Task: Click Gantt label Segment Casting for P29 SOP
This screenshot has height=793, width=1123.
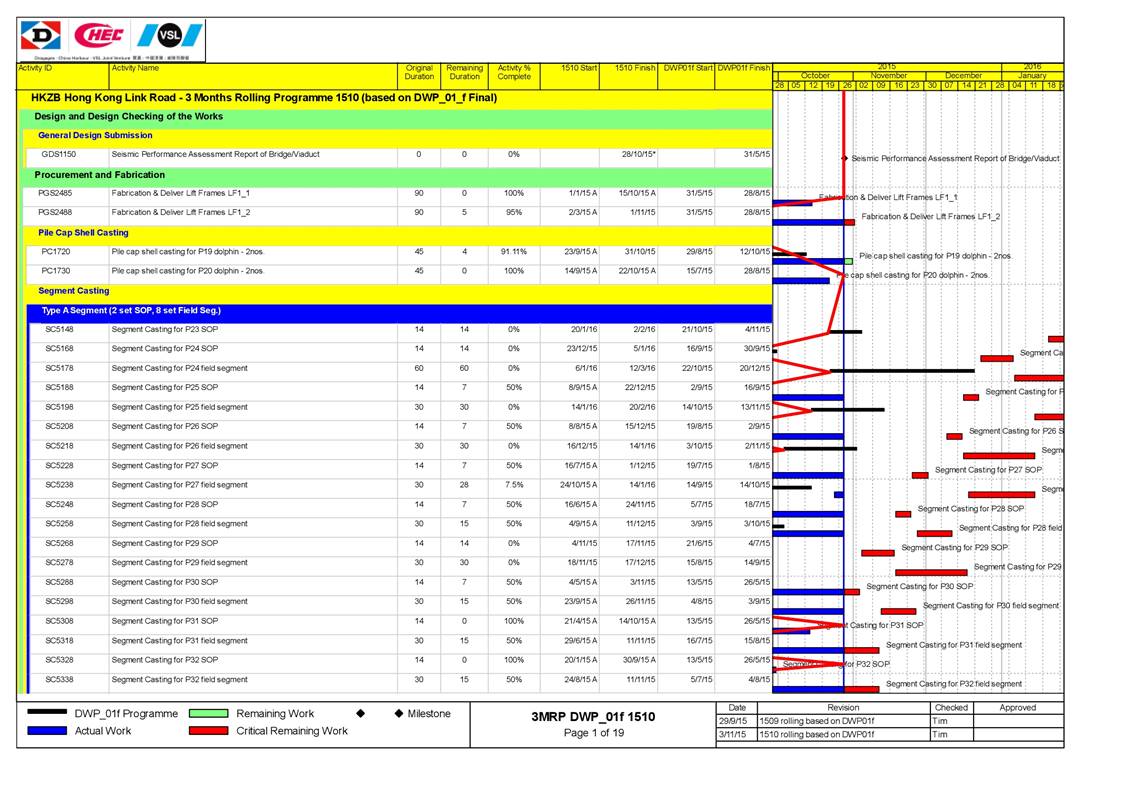Action: (955, 547)
